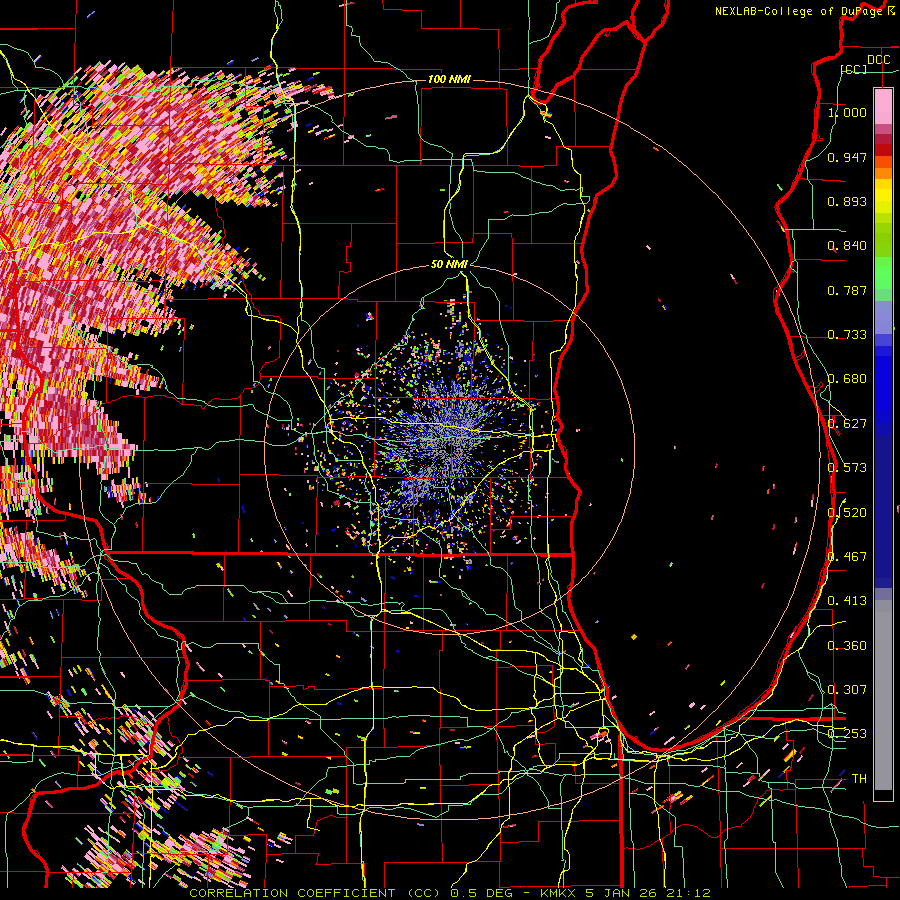Image resolution: width=900 pixels, height=900 pixels.
Task: Click the 0.520 scale value
Action: 847,513
